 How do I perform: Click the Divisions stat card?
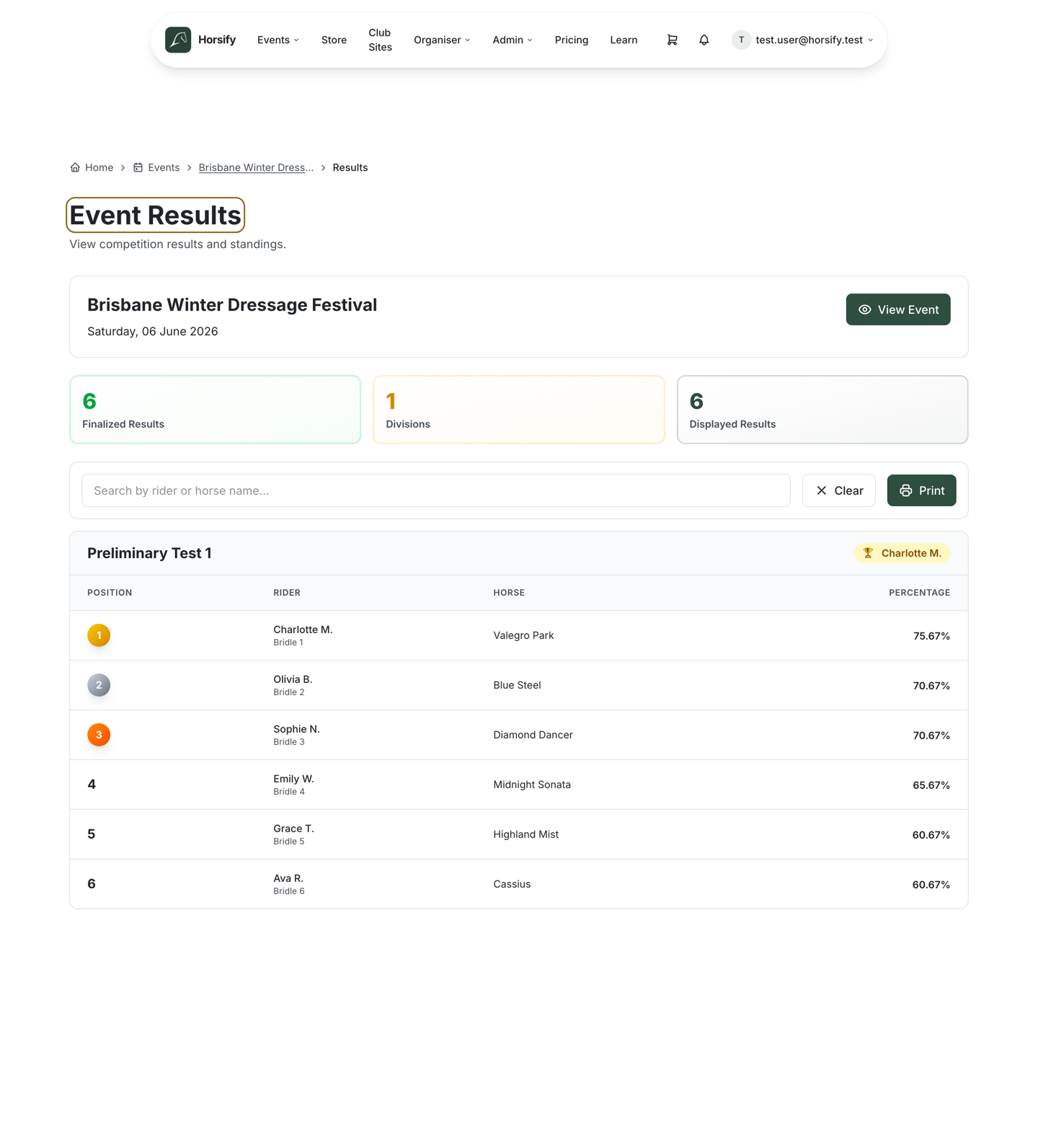coord(519,410)
